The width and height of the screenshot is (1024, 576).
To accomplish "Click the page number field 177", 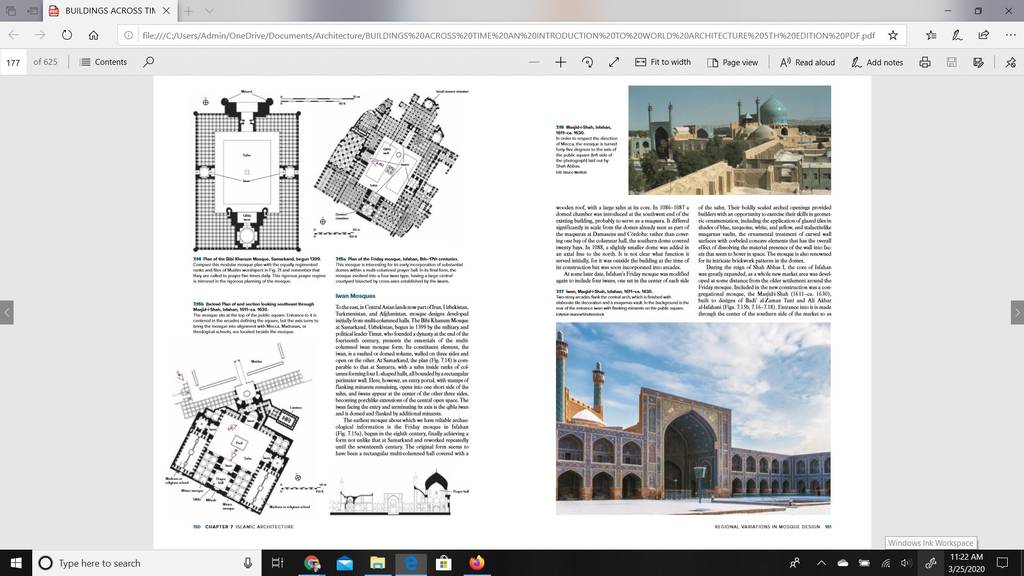I will (x=13, y=62).
